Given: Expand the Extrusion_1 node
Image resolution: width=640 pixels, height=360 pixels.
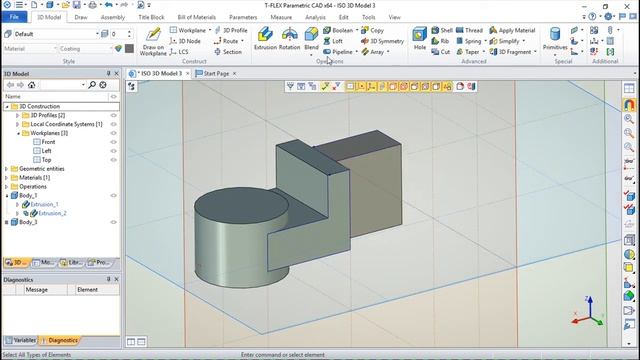Looking at the screenshot, I should tap(18, 204).
